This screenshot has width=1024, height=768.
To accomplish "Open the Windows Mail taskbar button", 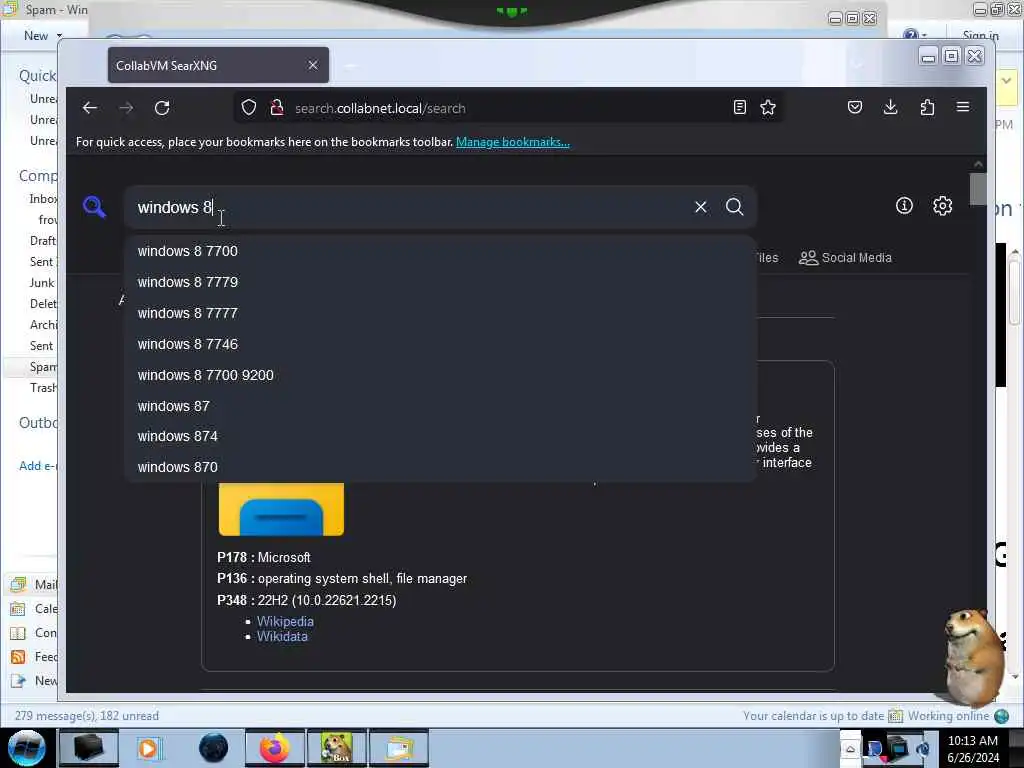I will (399, 748).
